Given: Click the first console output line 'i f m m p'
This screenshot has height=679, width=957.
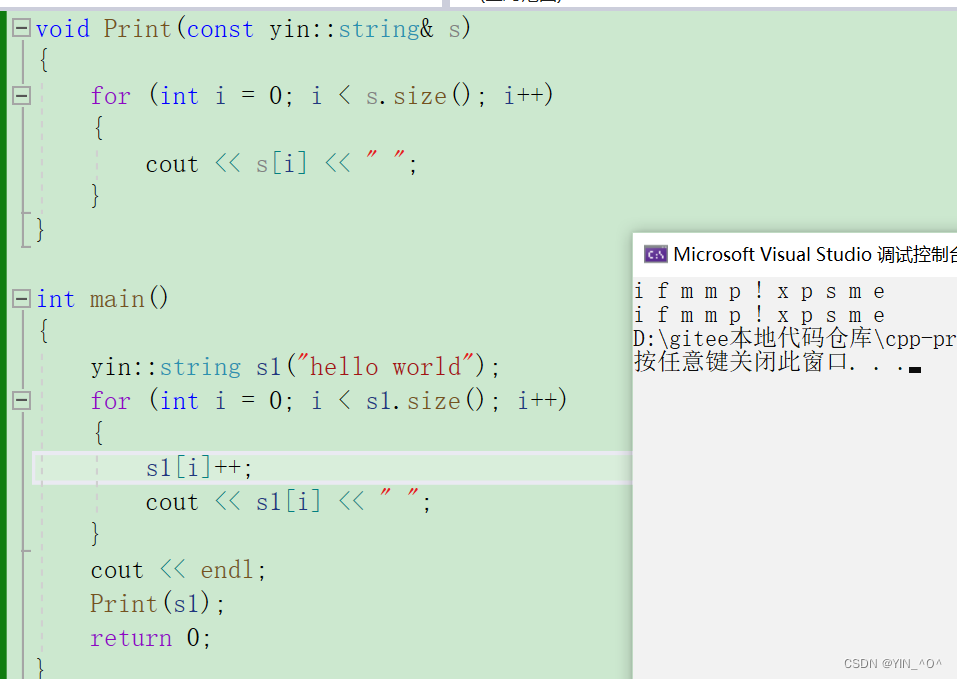Looking at the screenshot, I should pyautogui.click(x=759, y=292).
